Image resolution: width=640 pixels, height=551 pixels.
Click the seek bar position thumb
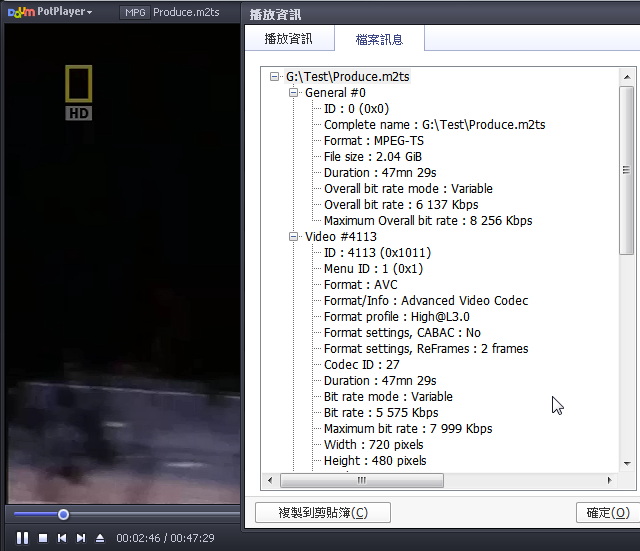pos(63,514)
